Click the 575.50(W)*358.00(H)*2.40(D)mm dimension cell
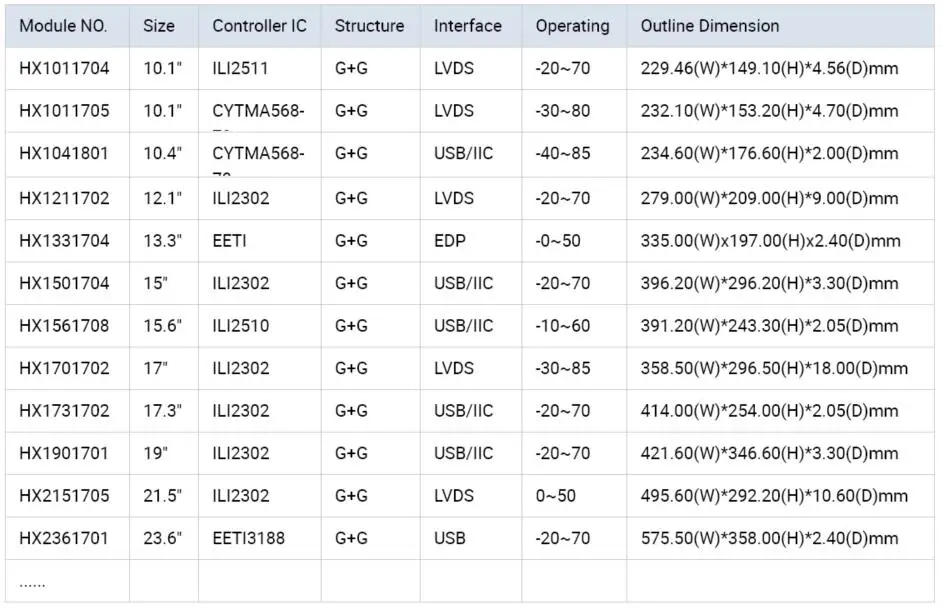Image resolution: width=943 pixels, height=610 pixels. click(x=769, y=539)
